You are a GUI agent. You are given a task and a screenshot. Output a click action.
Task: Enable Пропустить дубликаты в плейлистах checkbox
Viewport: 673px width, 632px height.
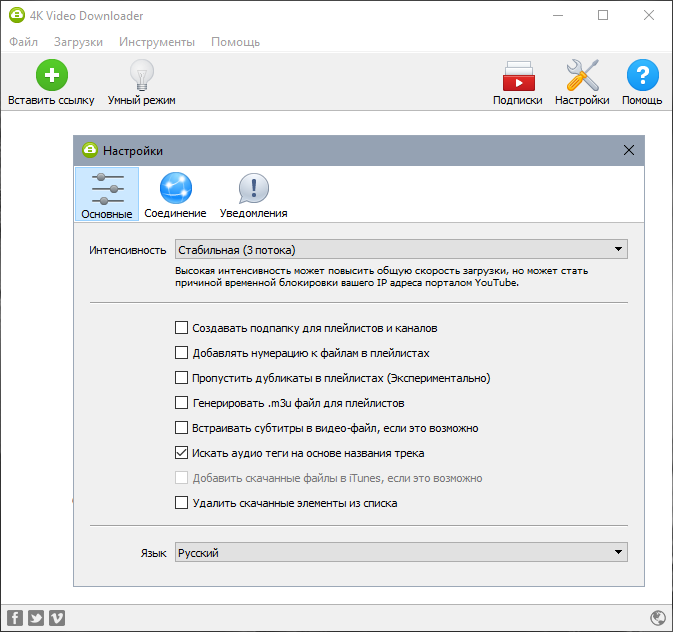coord(181,377)
